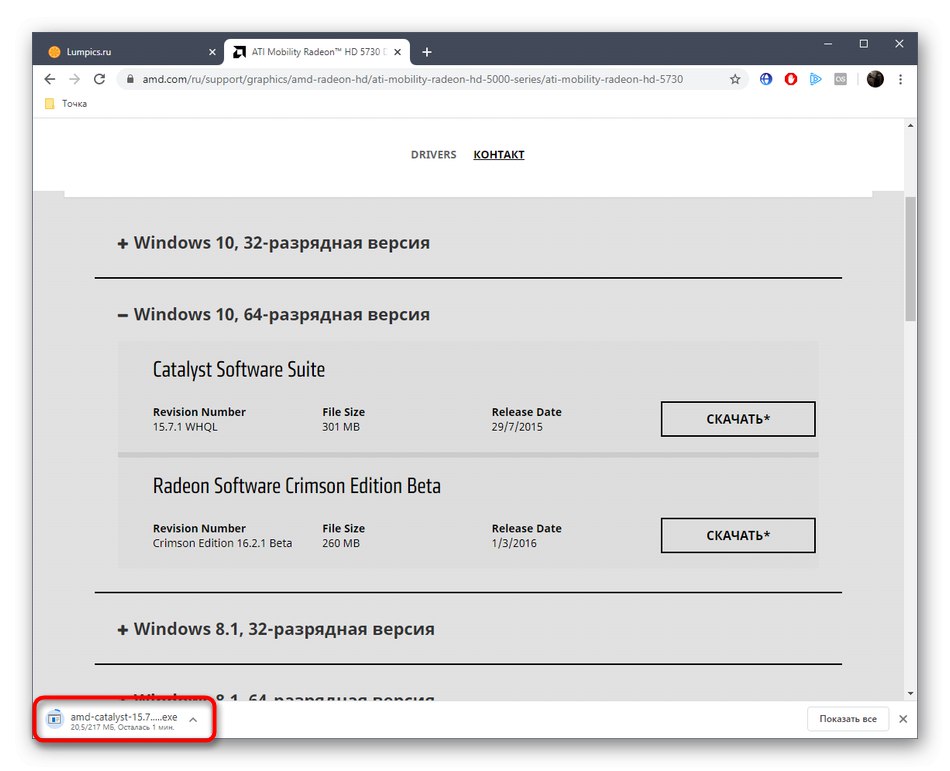This screenshot has width=950, height=771.
Task: Open download item options chevron
Action: click(x=193, y=720)
